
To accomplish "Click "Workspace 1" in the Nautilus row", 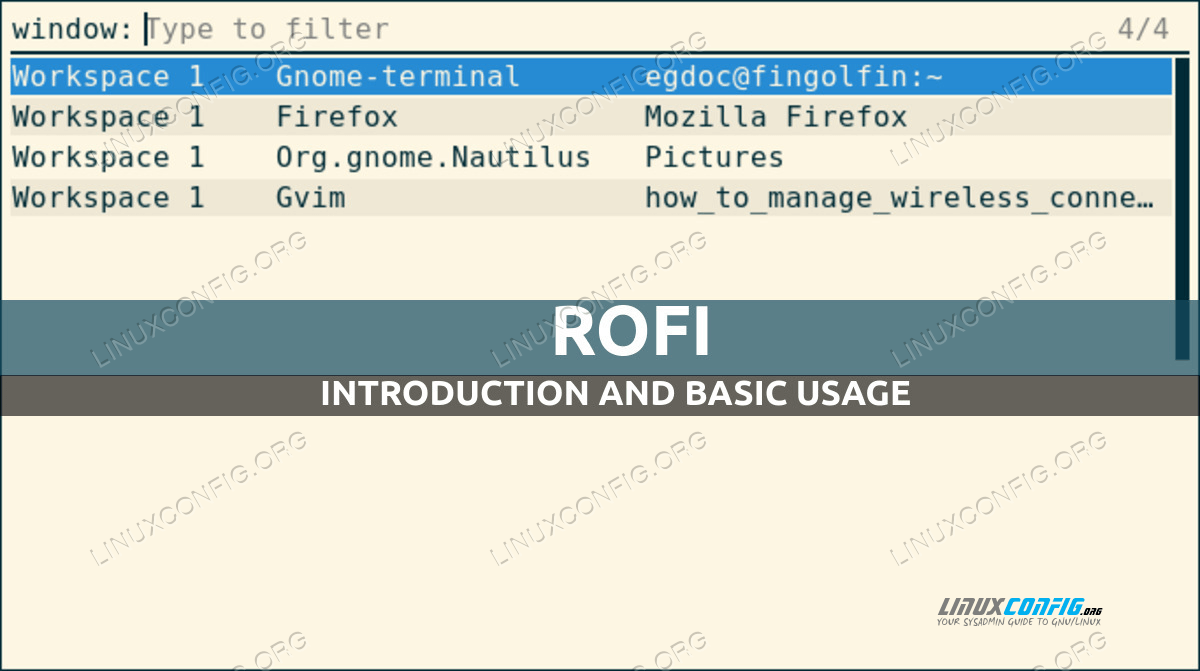I will pos(108,157).
